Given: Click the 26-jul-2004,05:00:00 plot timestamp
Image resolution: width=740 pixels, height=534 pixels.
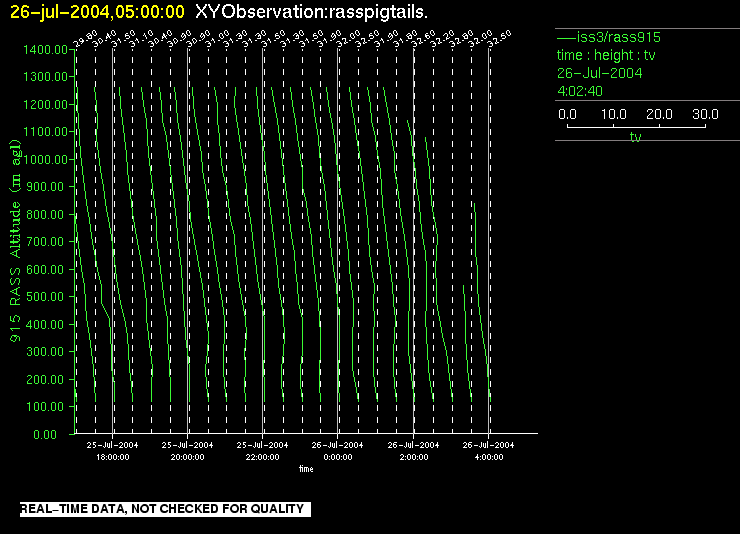Looking at the screenshot, I should (x=97, y=12).
